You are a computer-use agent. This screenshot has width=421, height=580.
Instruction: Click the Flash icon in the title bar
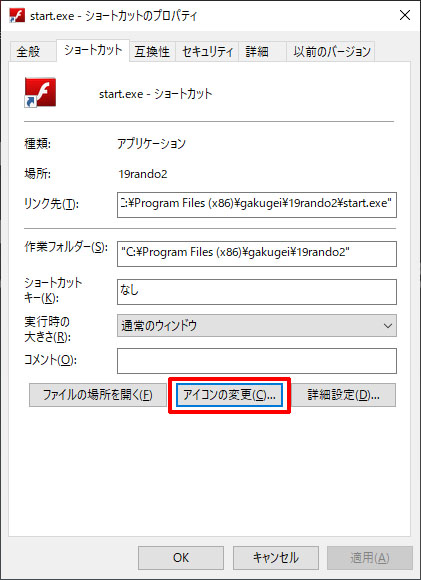pyautogui.click(x=17, y=16)
